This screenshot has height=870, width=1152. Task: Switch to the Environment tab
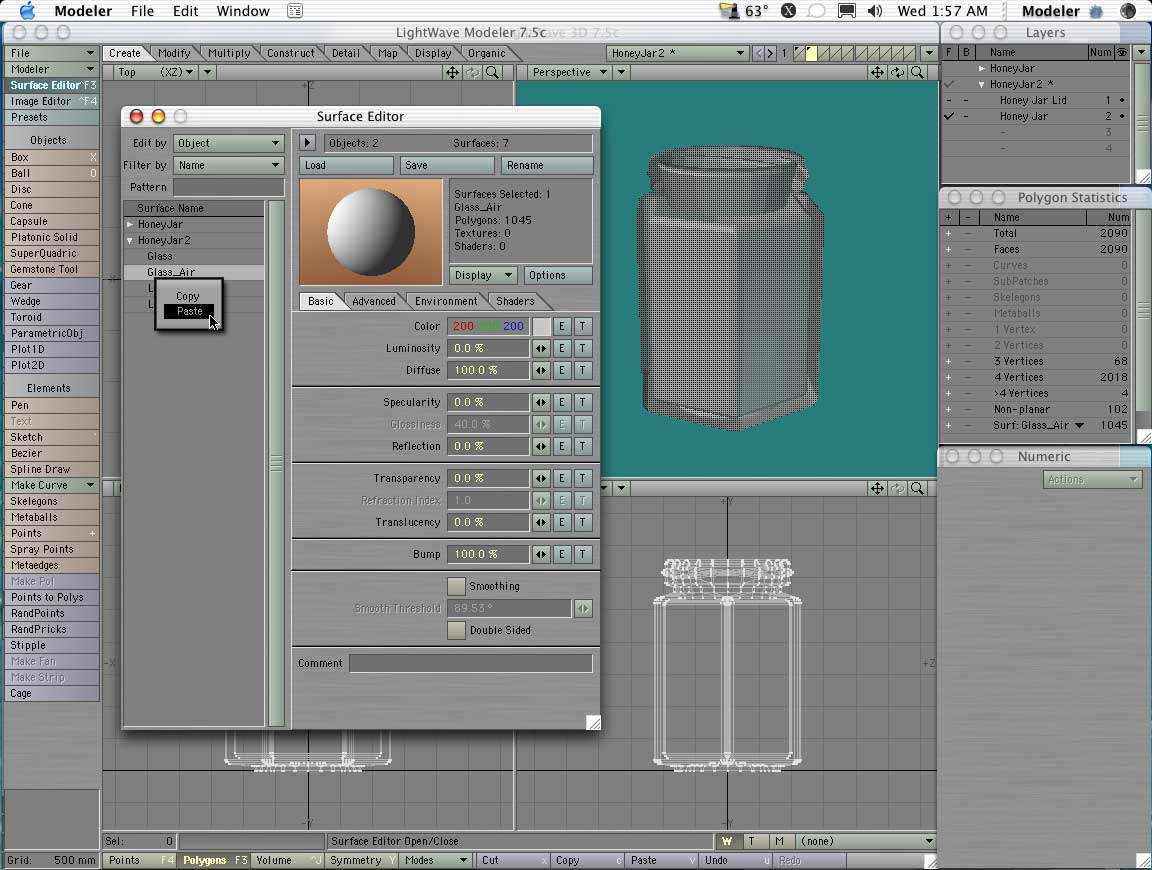[x=445, y=301]
